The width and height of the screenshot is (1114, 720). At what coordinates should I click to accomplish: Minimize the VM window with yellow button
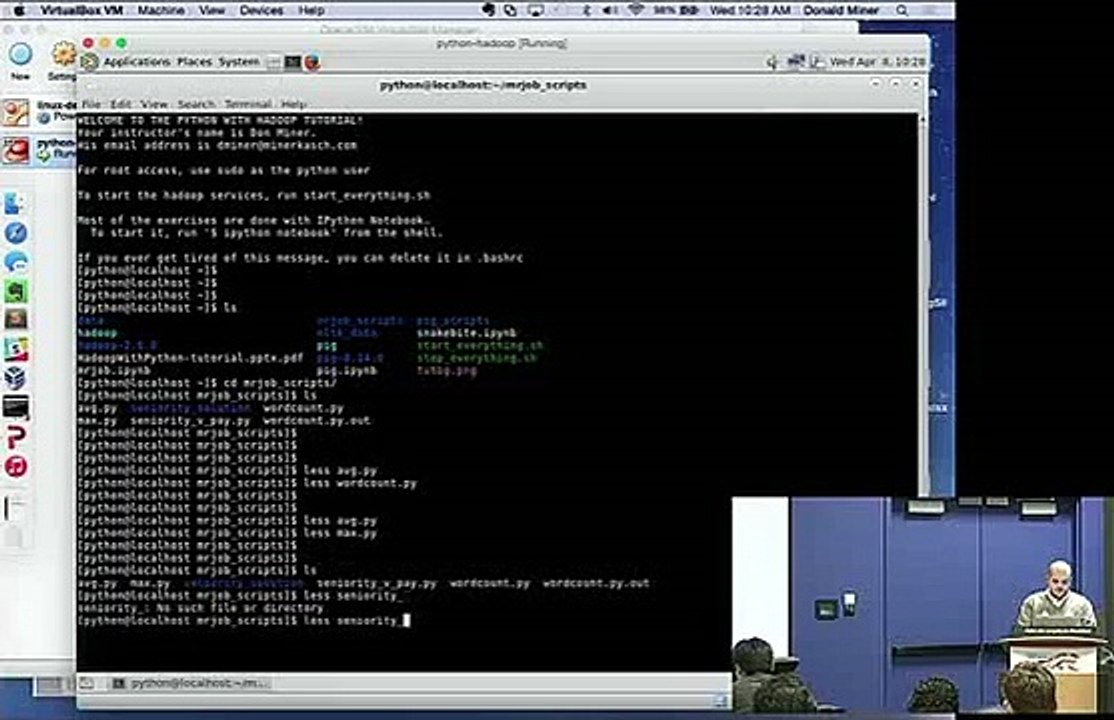pyautogui.click(x=105, y=43)
